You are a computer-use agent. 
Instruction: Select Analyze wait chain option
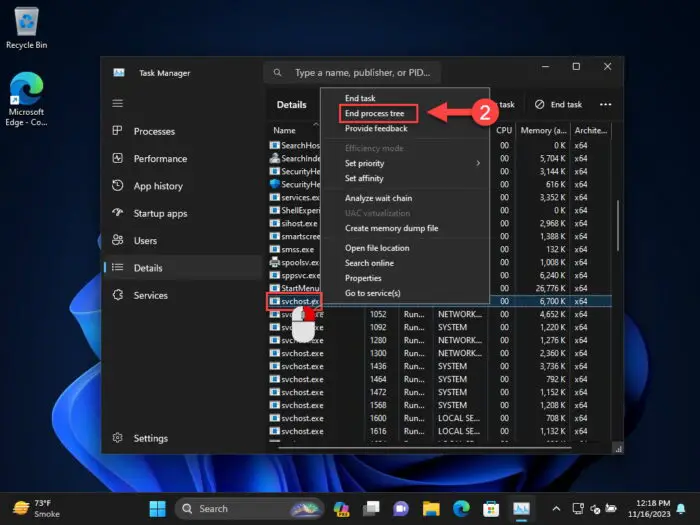378,198
